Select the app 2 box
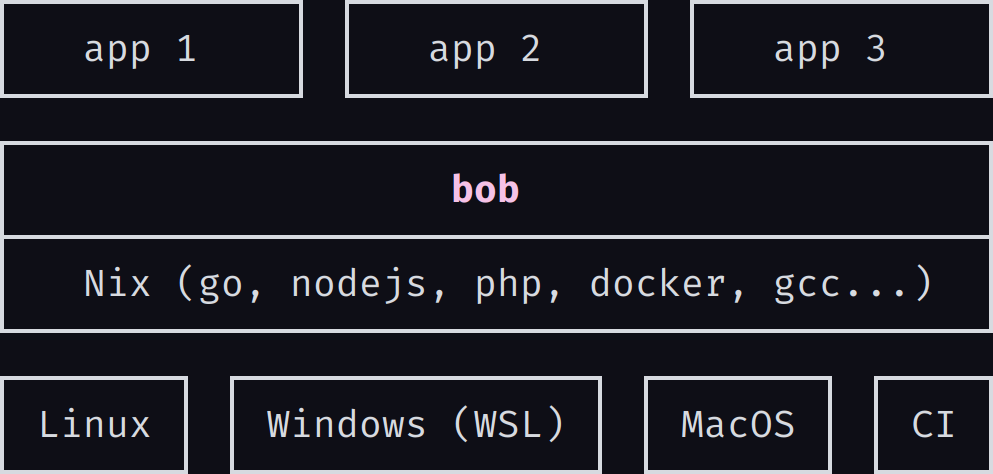Image resolution: width=993 pixels, height=474 pixels. coord(496,49)
